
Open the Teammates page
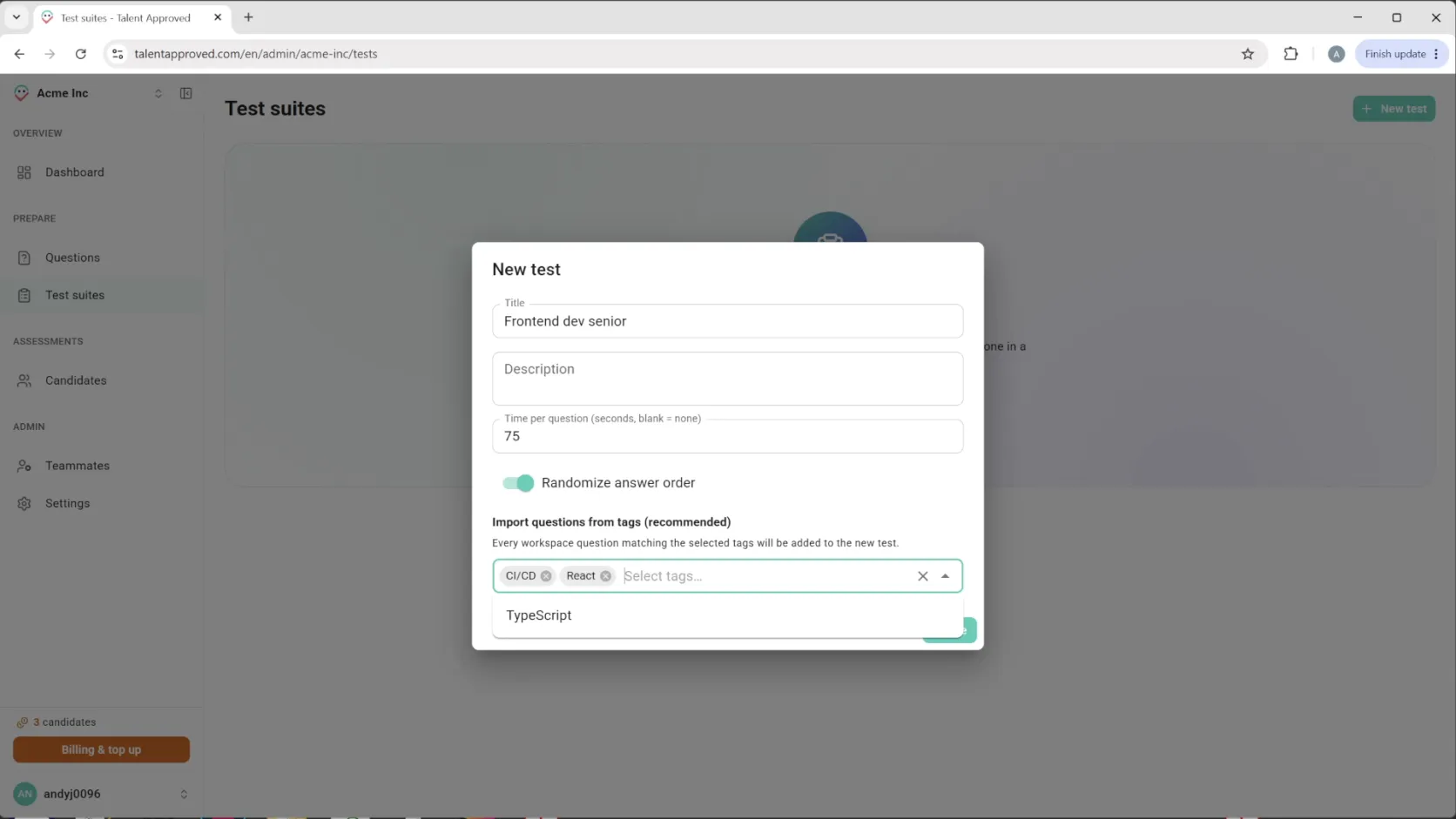point(101,466)
